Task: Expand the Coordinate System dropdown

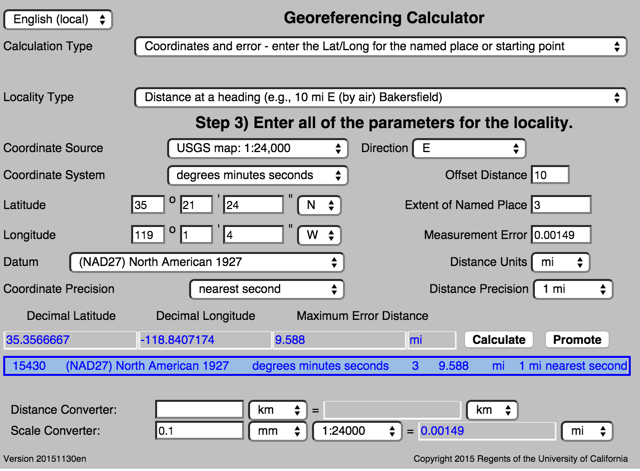Action: [x=257, y=175]
